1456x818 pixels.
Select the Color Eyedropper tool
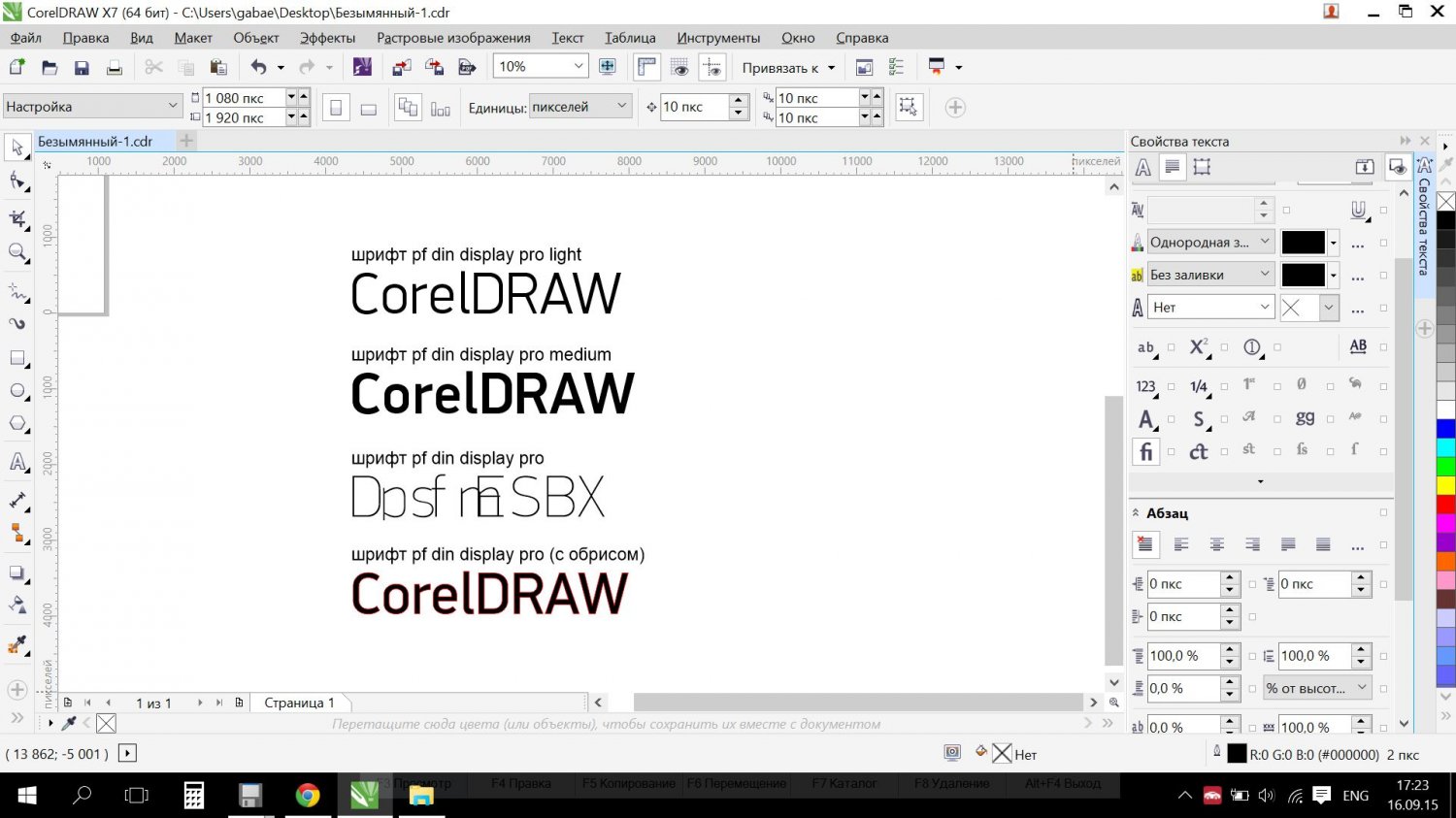pos(17,645)
